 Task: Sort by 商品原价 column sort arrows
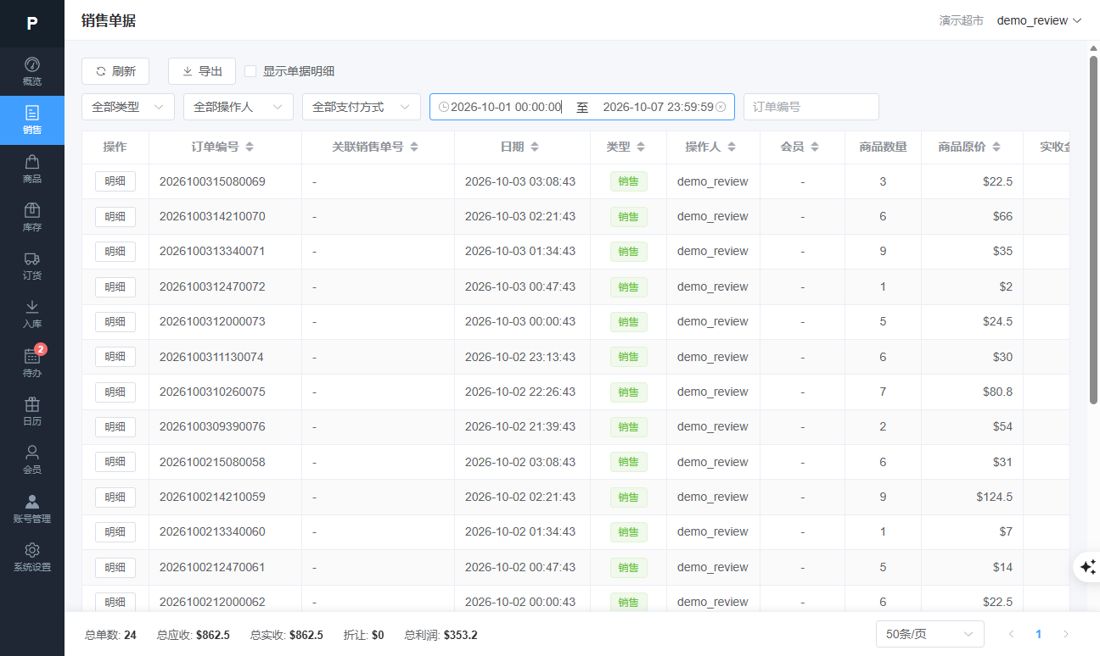pyautogui.click(x=996, y=147)
